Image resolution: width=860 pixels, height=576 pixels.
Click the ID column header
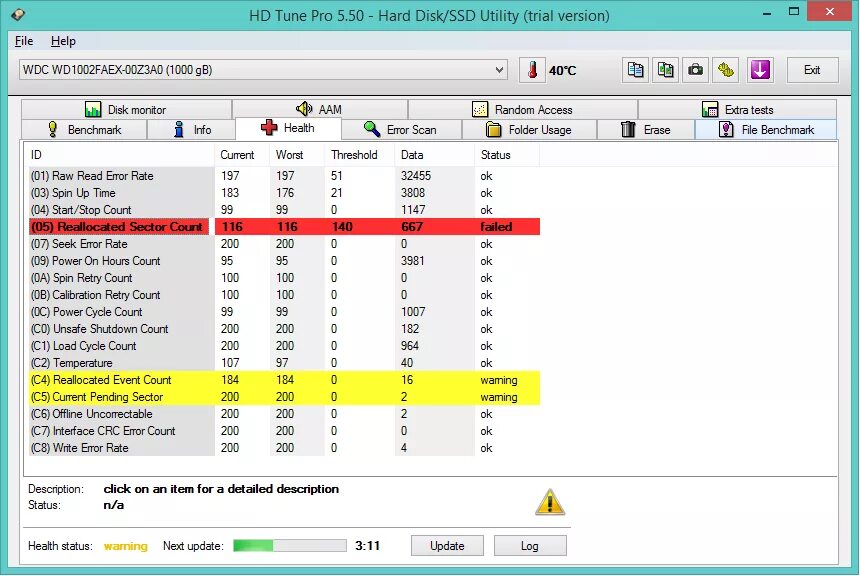pyautogui.click(x=121, y=155)
